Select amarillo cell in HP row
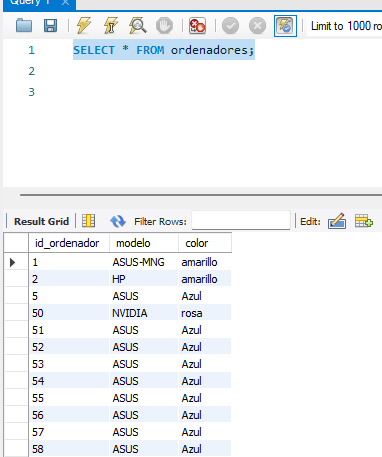The height and width of the screenshot is (457, 382). click(205, 279)
